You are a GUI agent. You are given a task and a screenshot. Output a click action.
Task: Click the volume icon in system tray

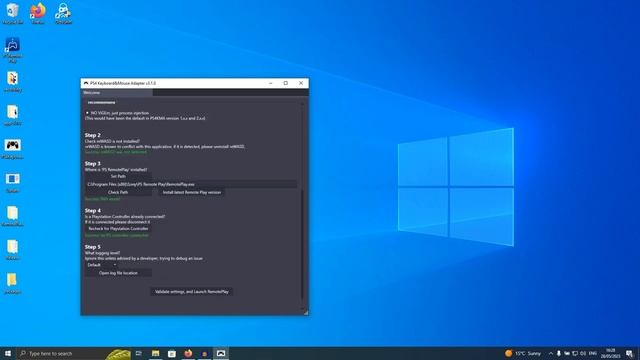click(583, 353)
